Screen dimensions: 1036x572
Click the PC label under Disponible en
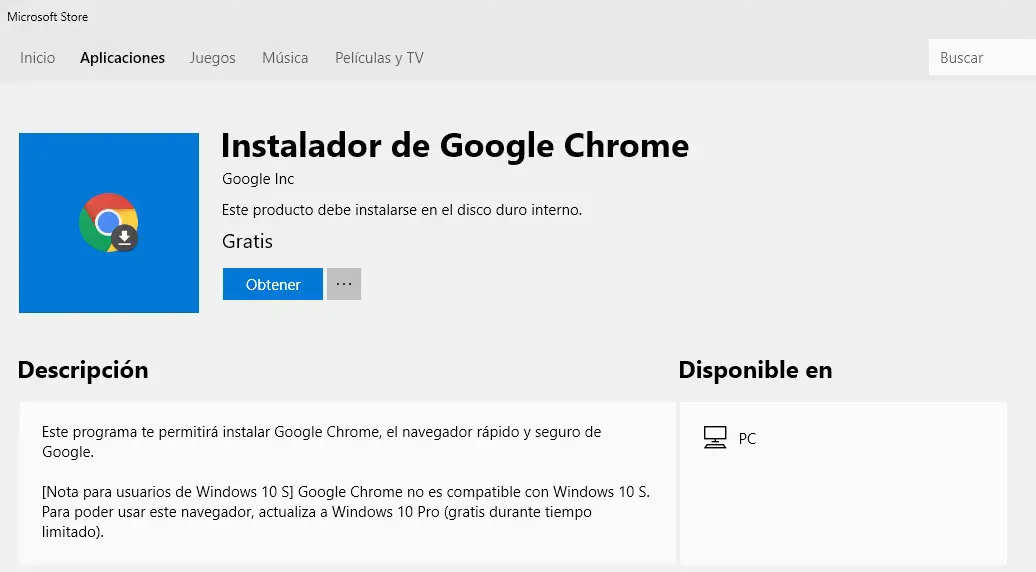pos(747,439)
